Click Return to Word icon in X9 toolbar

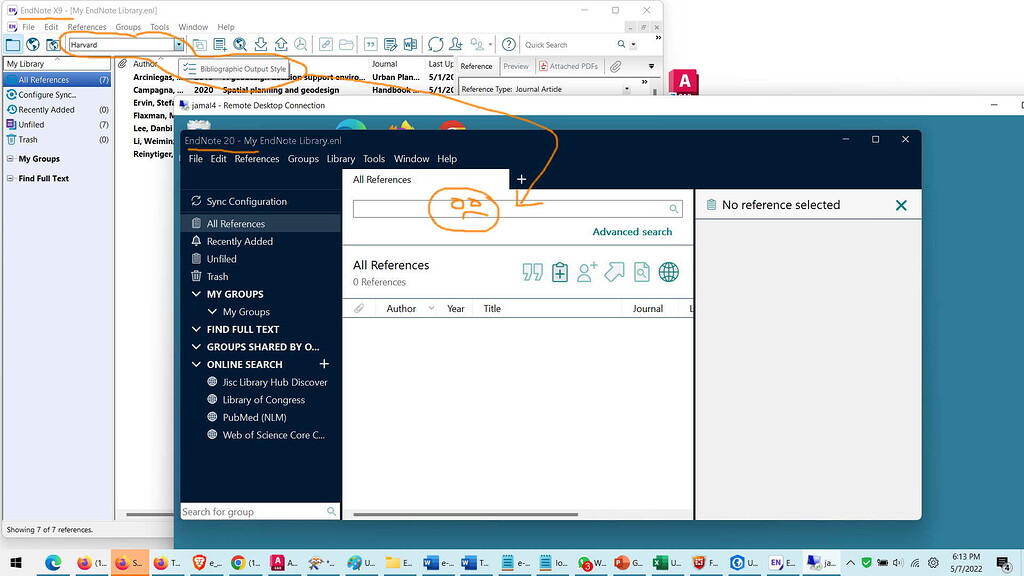pos(410,44)
